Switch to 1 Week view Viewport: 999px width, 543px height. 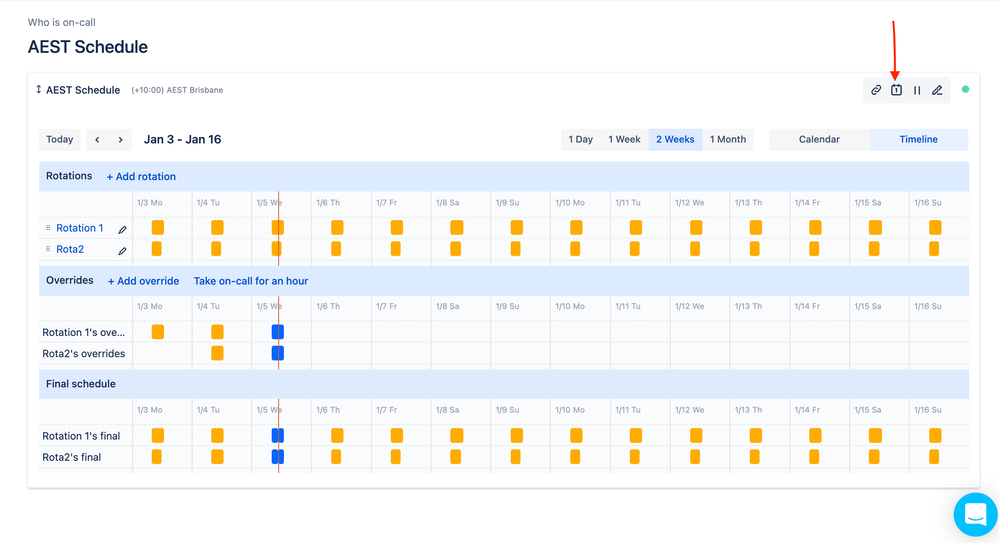pyautogui.click(x=624, y=140)
